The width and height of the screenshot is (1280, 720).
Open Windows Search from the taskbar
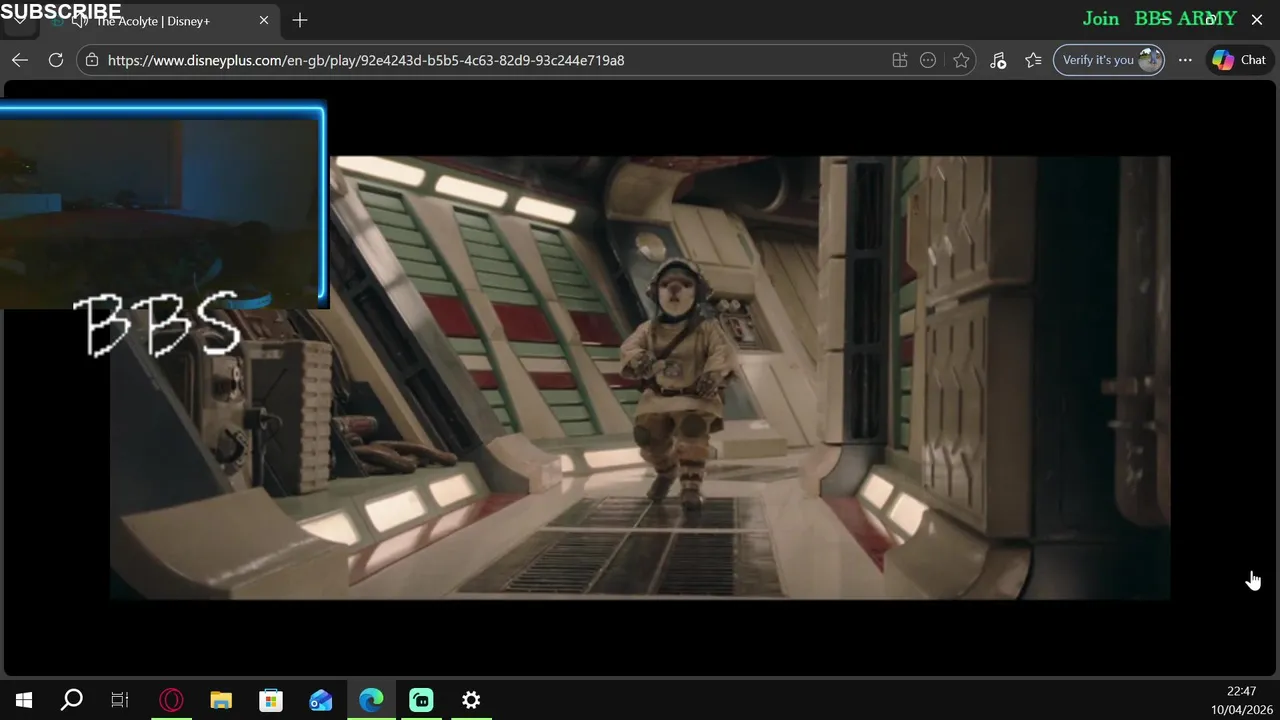tap(72, 700)
